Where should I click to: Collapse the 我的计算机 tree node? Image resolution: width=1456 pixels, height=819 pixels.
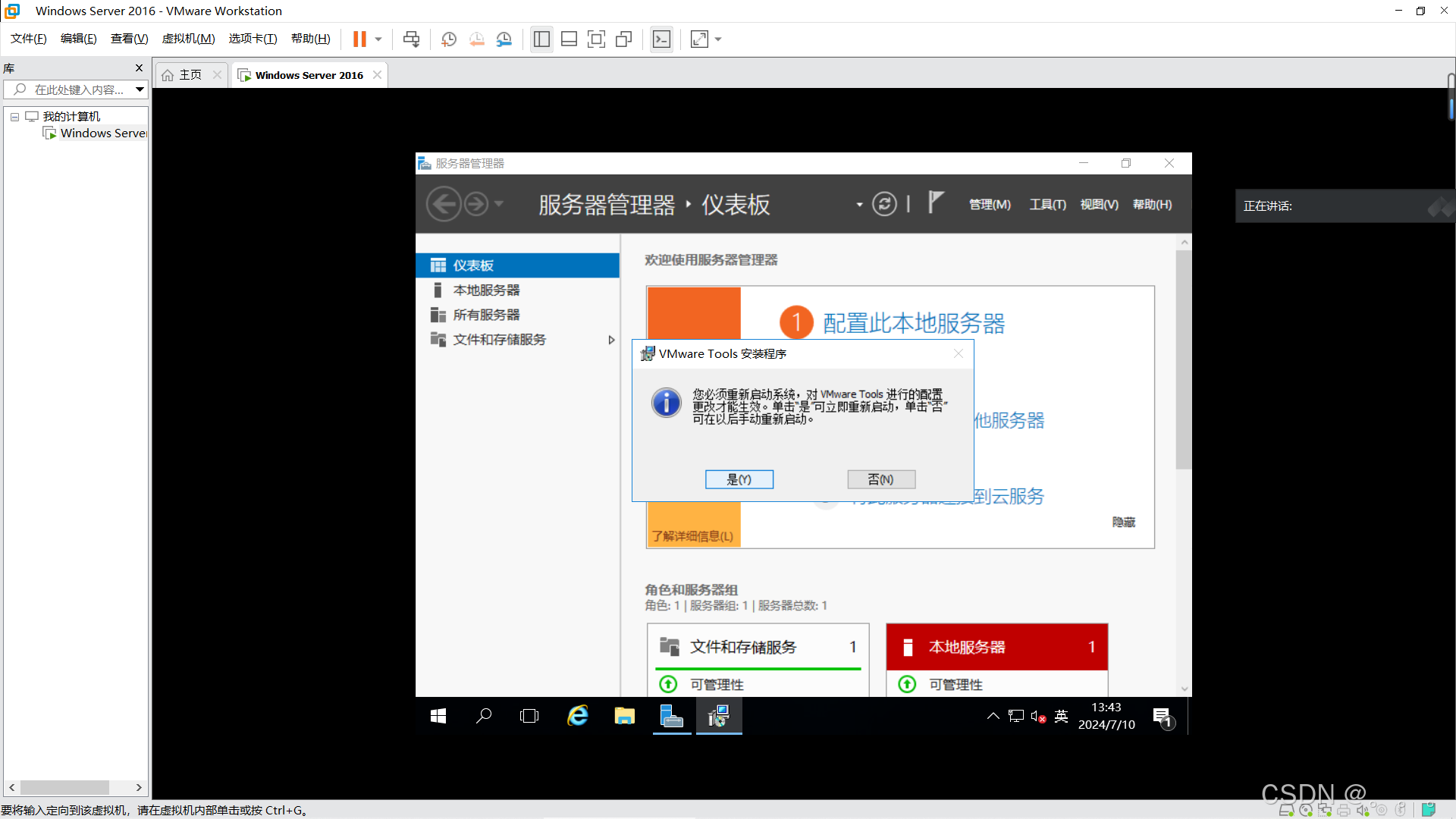coord(14,117)
